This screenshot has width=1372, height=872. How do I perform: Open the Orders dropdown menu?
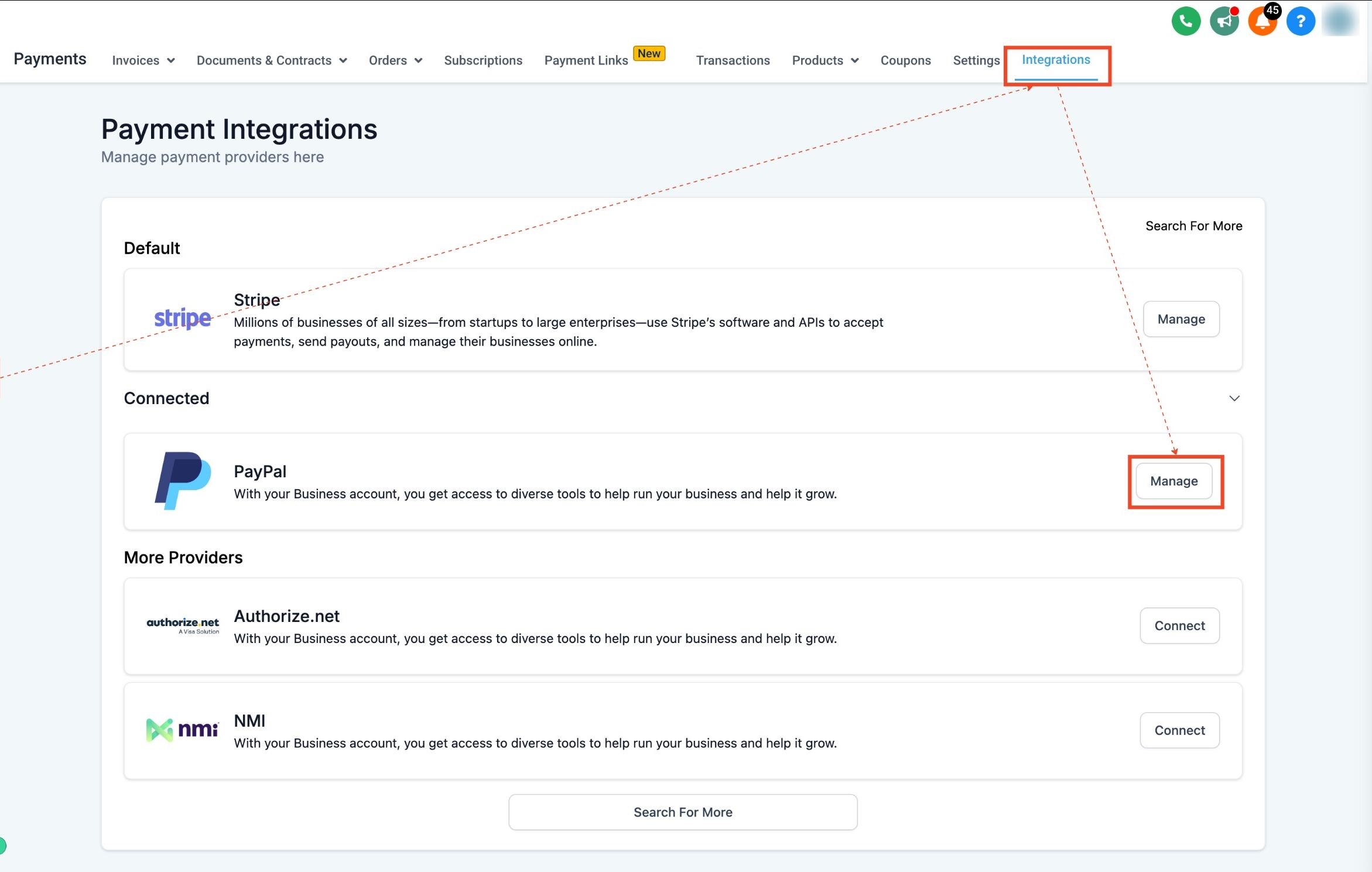[x=395, y=60]
